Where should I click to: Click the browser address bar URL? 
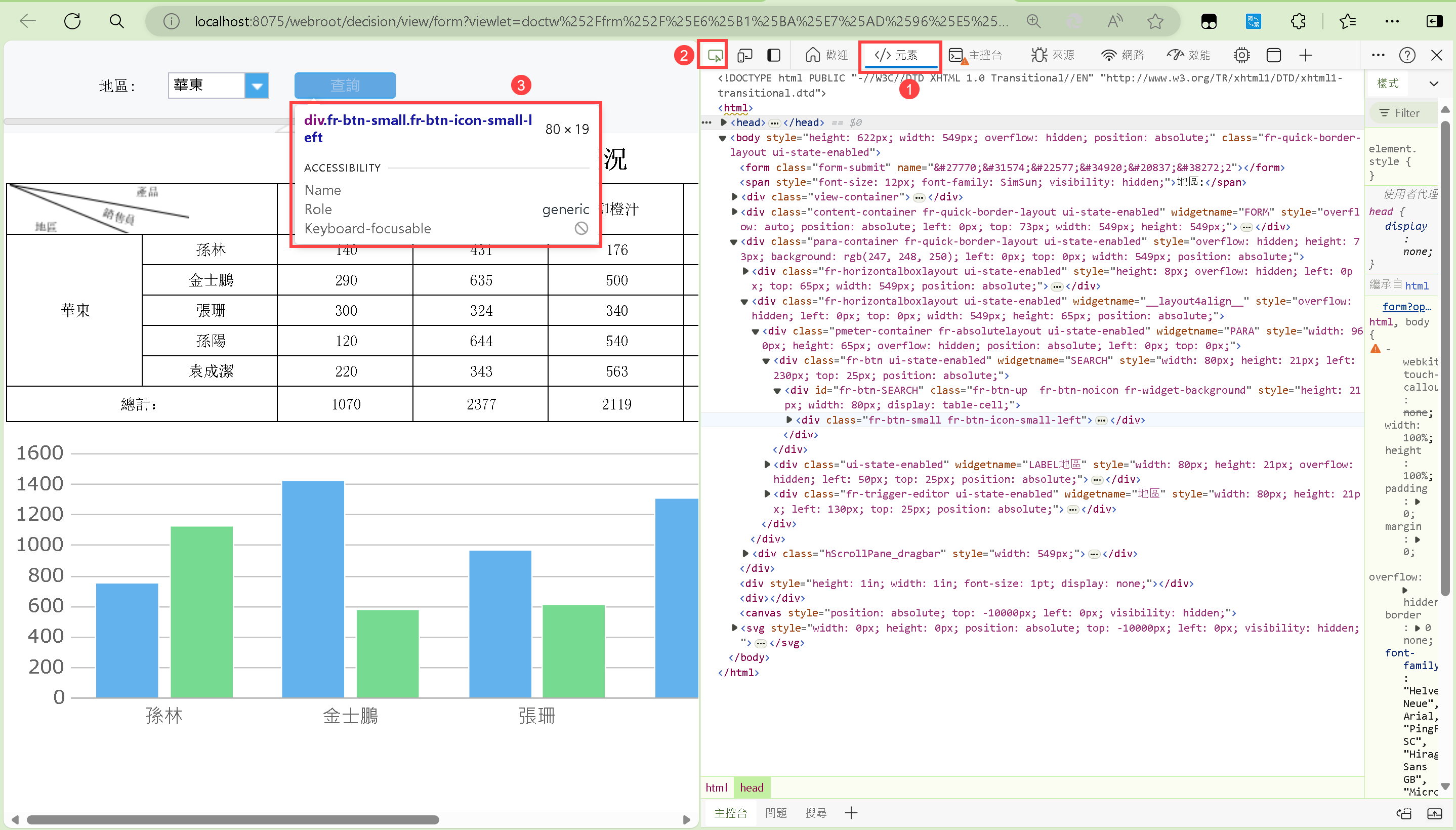(601, 22)
